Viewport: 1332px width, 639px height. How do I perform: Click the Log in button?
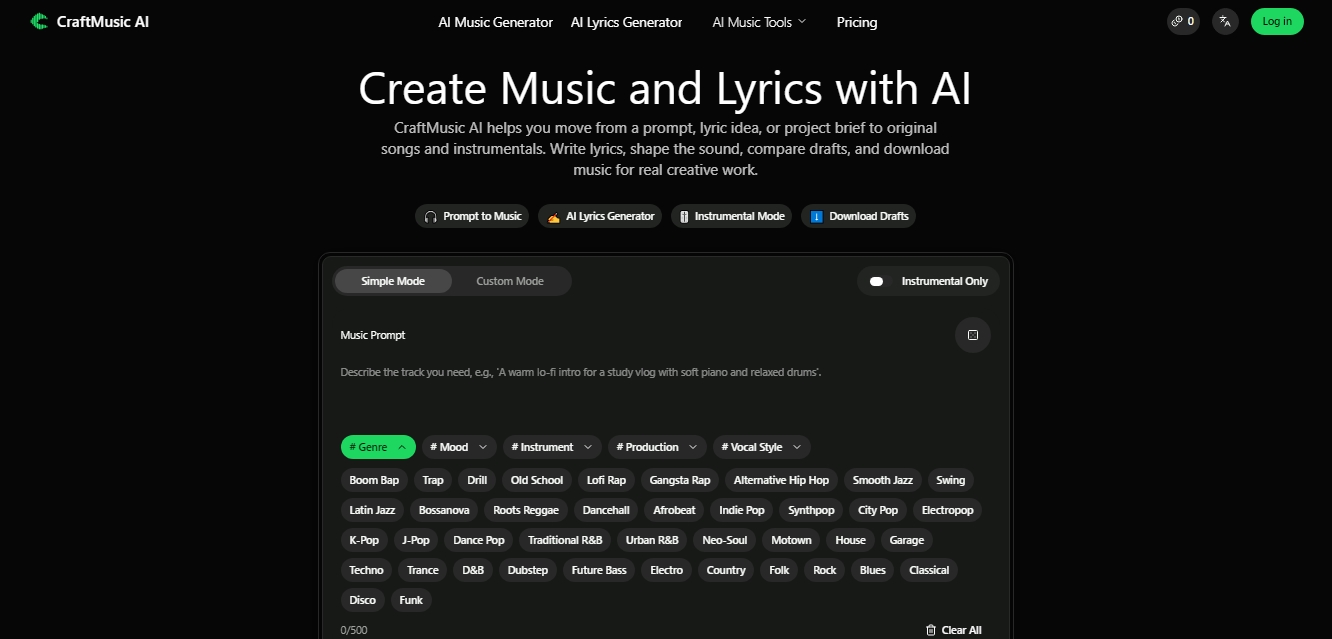1277,21
